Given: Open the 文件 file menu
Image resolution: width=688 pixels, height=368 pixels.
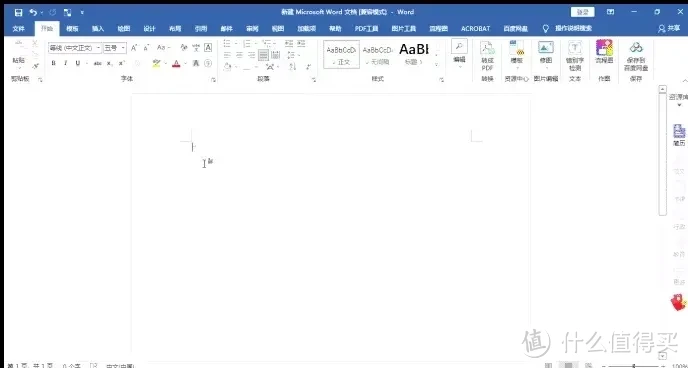Looking at the screenshot, I should [x=18, y=29].
